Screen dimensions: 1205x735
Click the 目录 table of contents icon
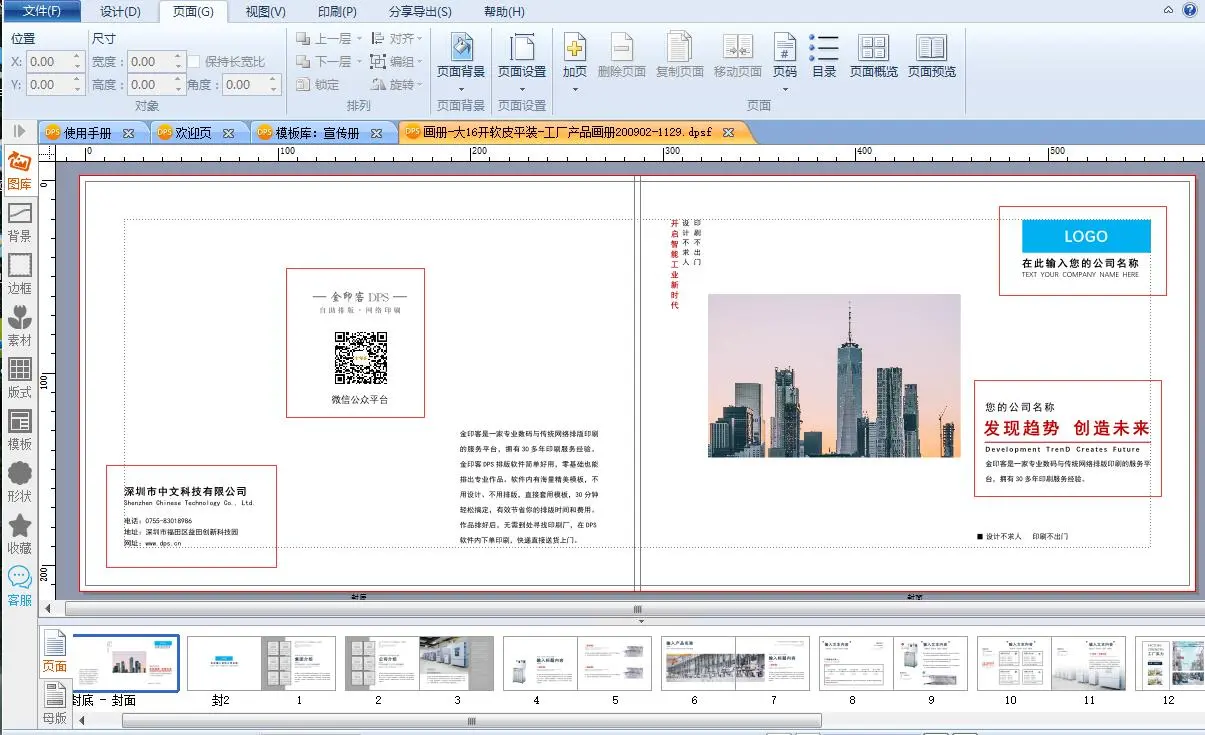coord(824,56)
